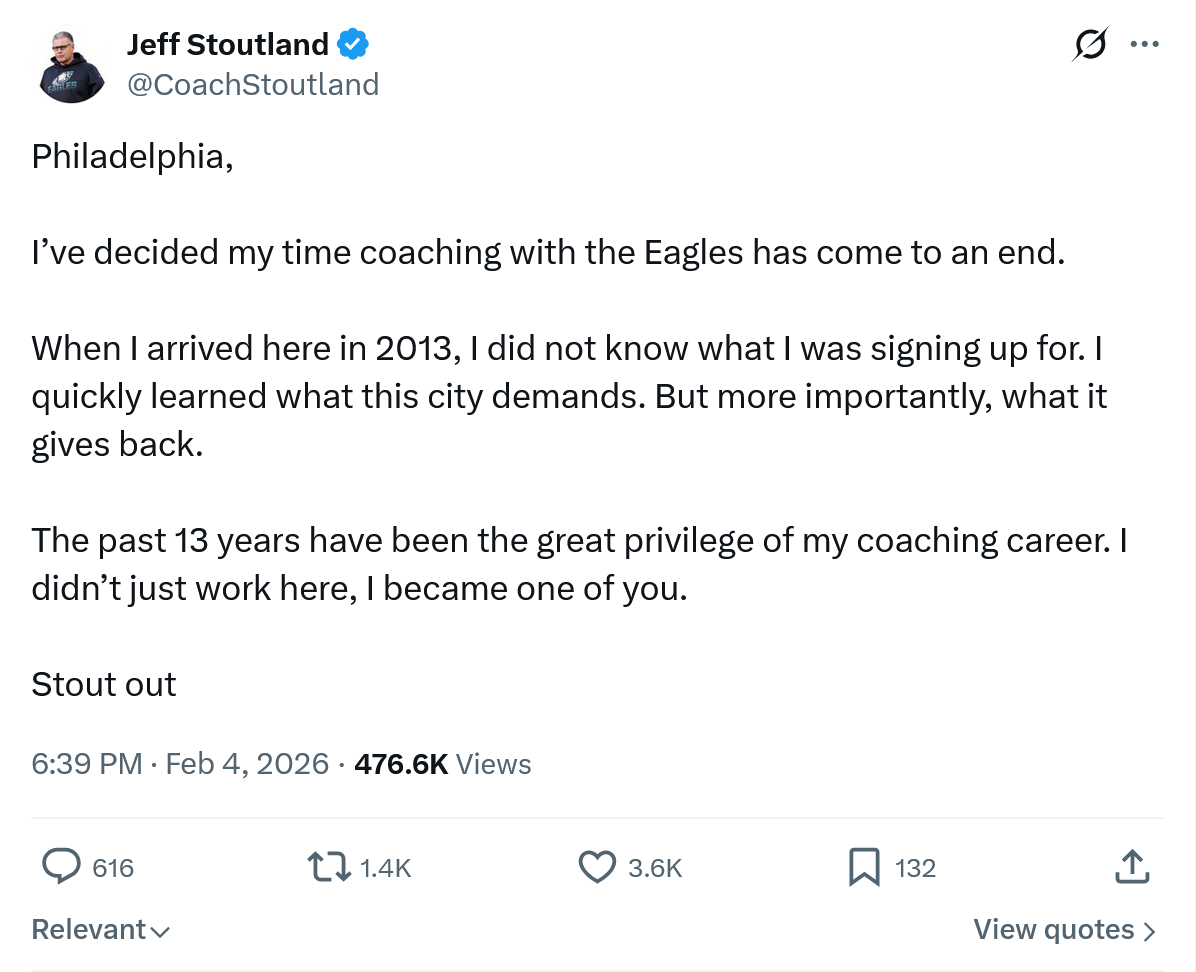1196x972 pixels.
Task: Open @CoachStoutland's profile from the handle
Action: tap(253, 84)
